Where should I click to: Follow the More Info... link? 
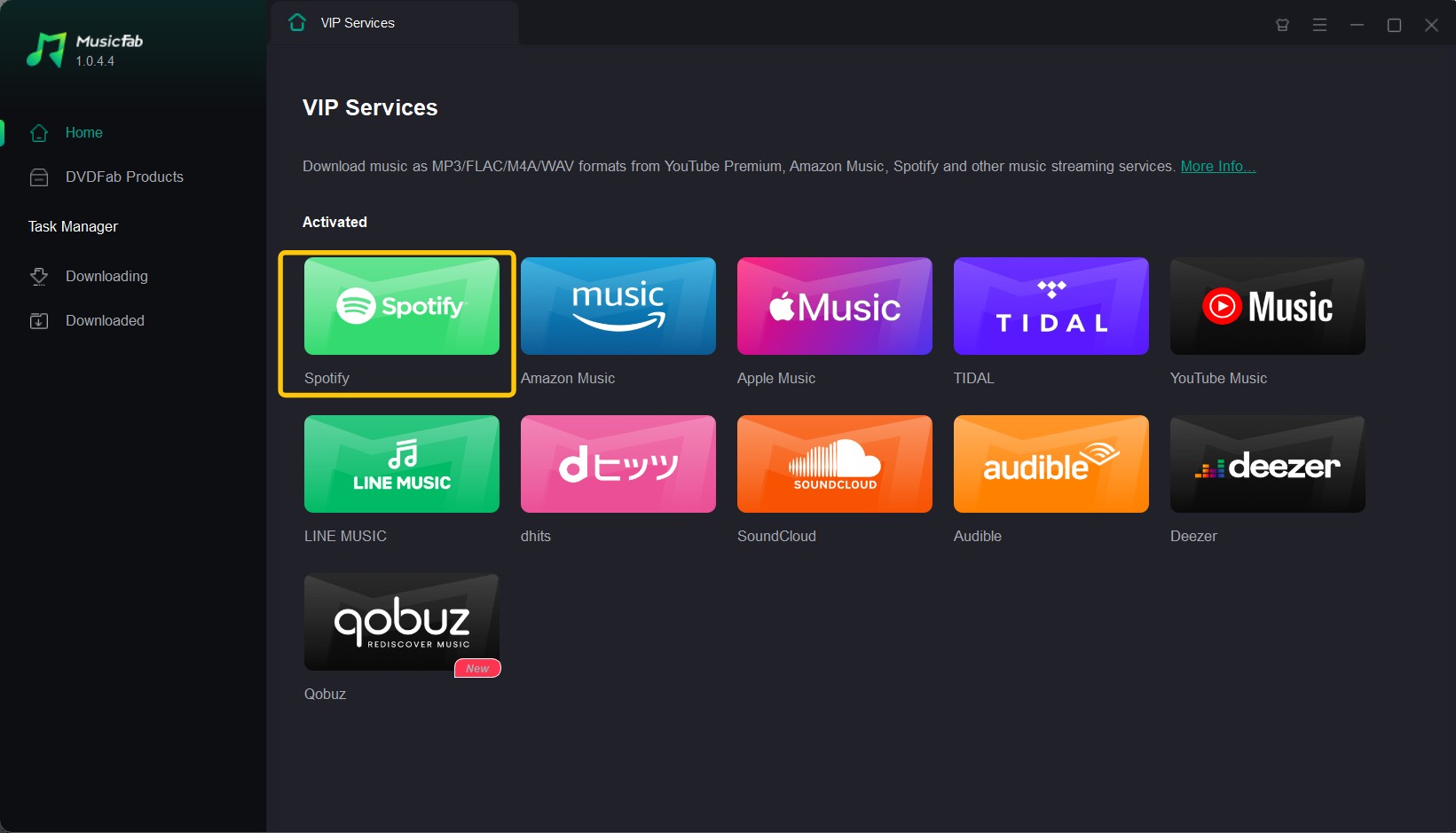1218,166
